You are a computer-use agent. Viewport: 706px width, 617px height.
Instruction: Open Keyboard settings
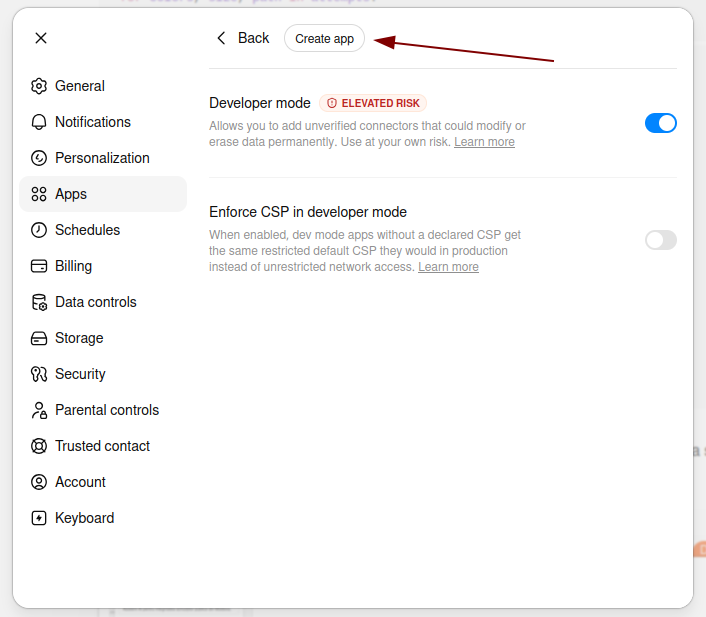click(103, 518)
